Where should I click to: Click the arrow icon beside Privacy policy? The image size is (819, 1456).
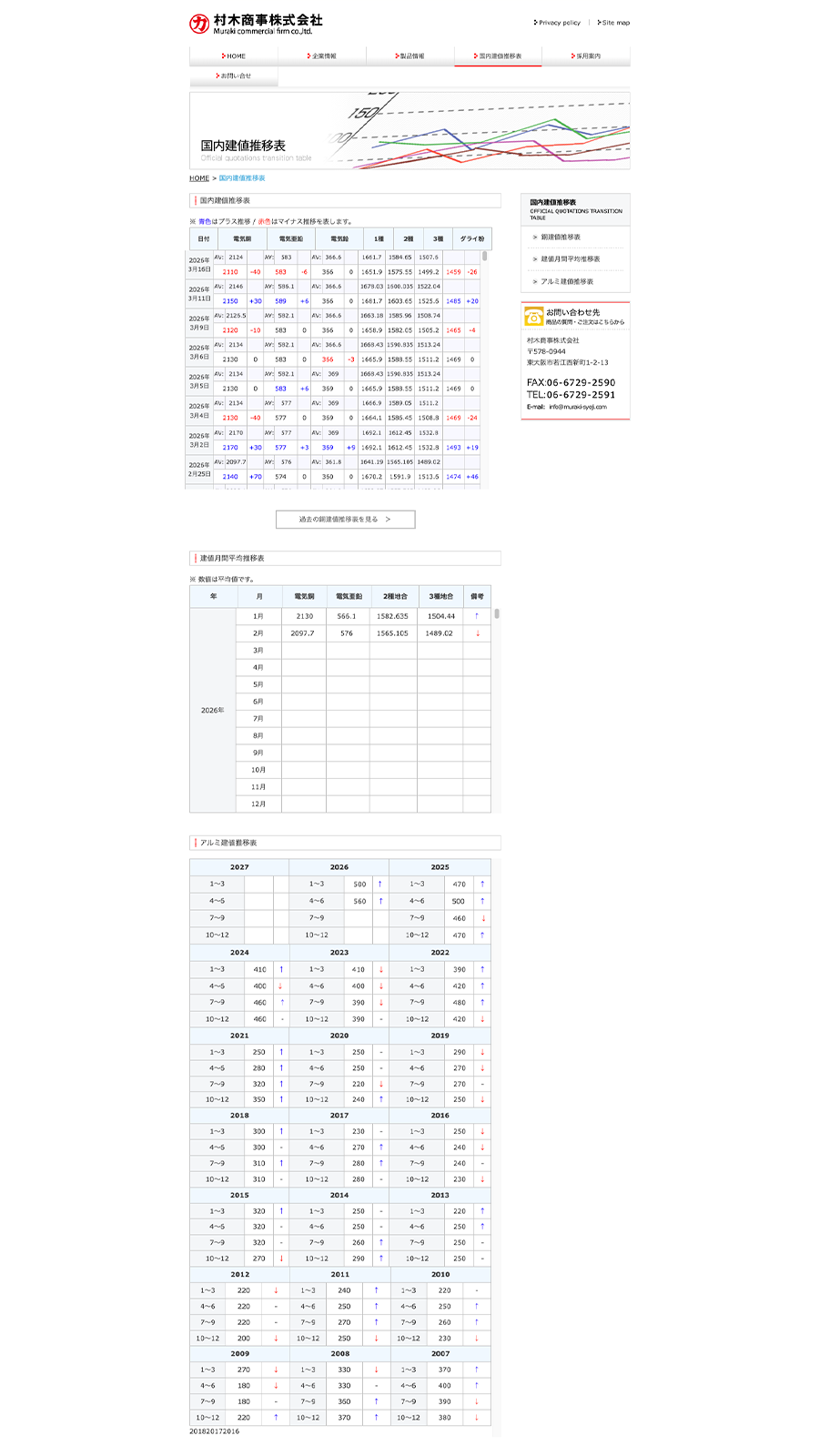[535, 23]
